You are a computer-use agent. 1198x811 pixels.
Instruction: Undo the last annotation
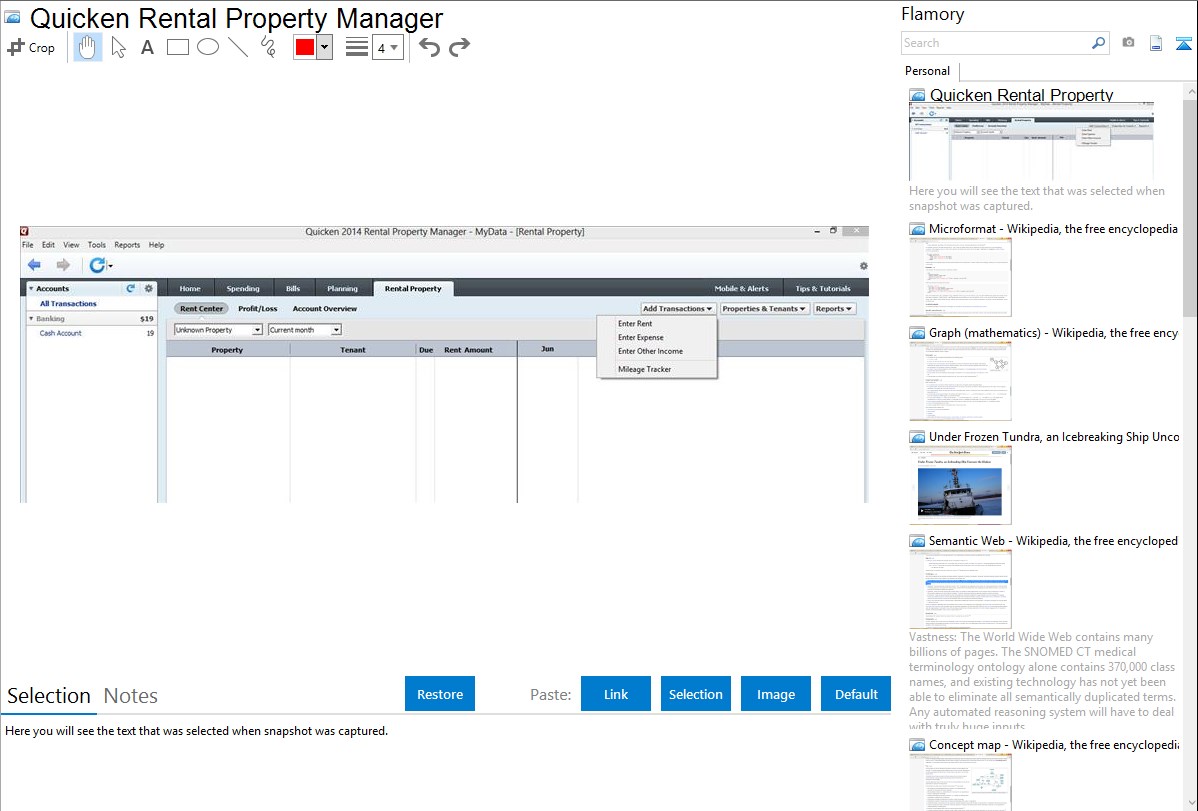(429, 47)
